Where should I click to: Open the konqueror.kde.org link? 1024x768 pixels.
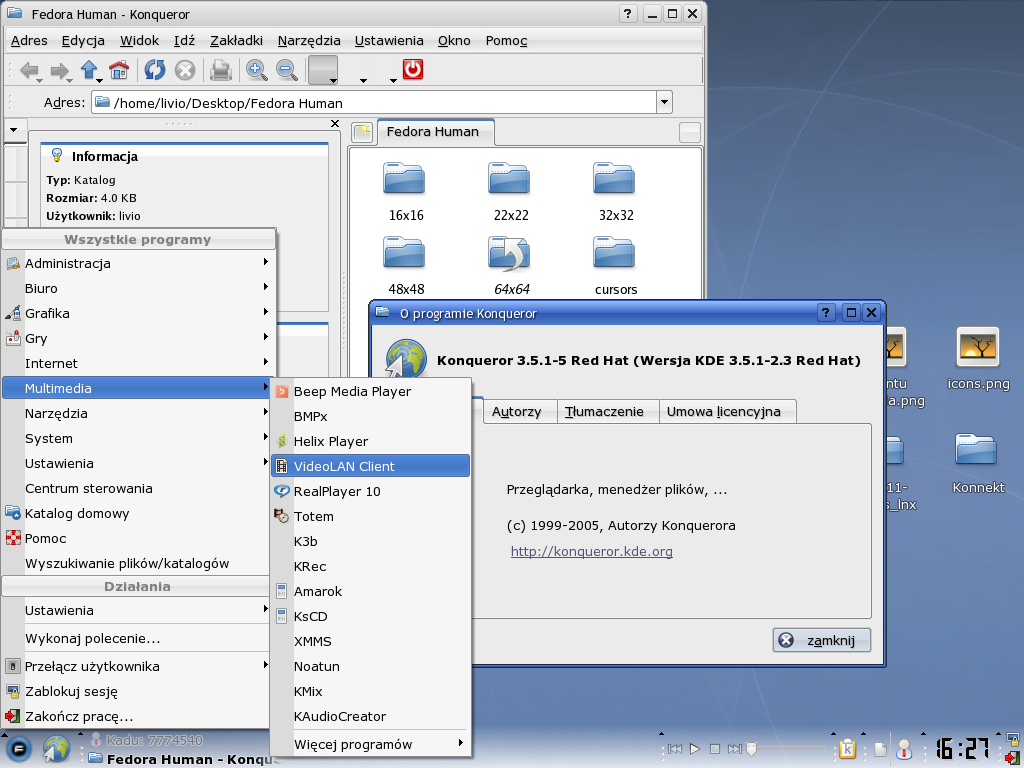point(591,551)
